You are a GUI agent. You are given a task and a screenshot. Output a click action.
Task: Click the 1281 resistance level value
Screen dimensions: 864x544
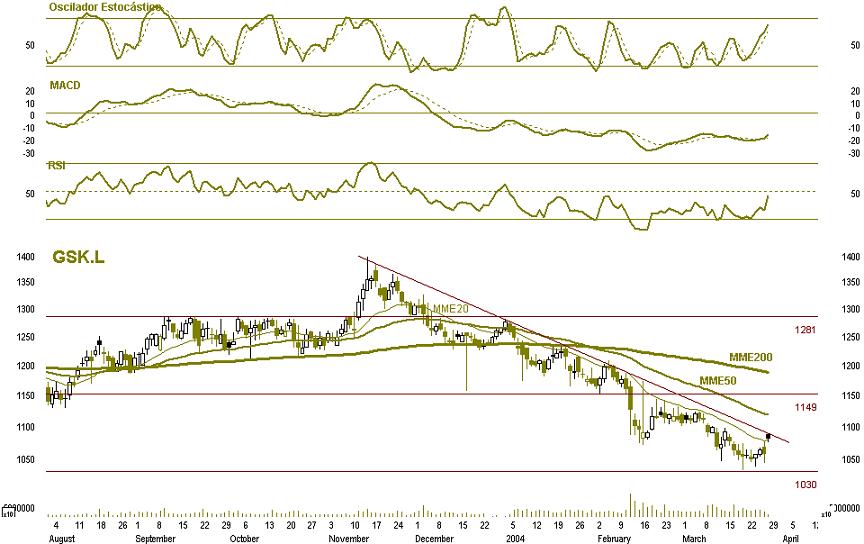pos(805,330)
